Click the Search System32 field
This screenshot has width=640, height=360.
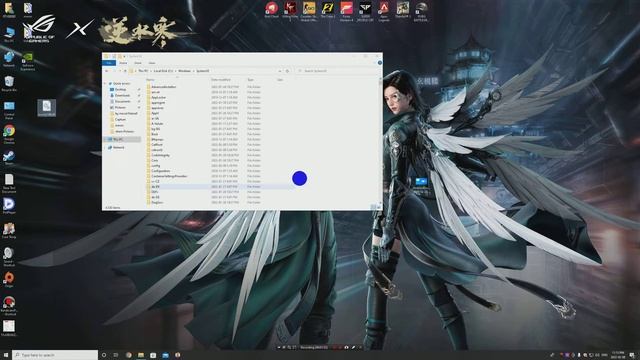click(337, 71)
